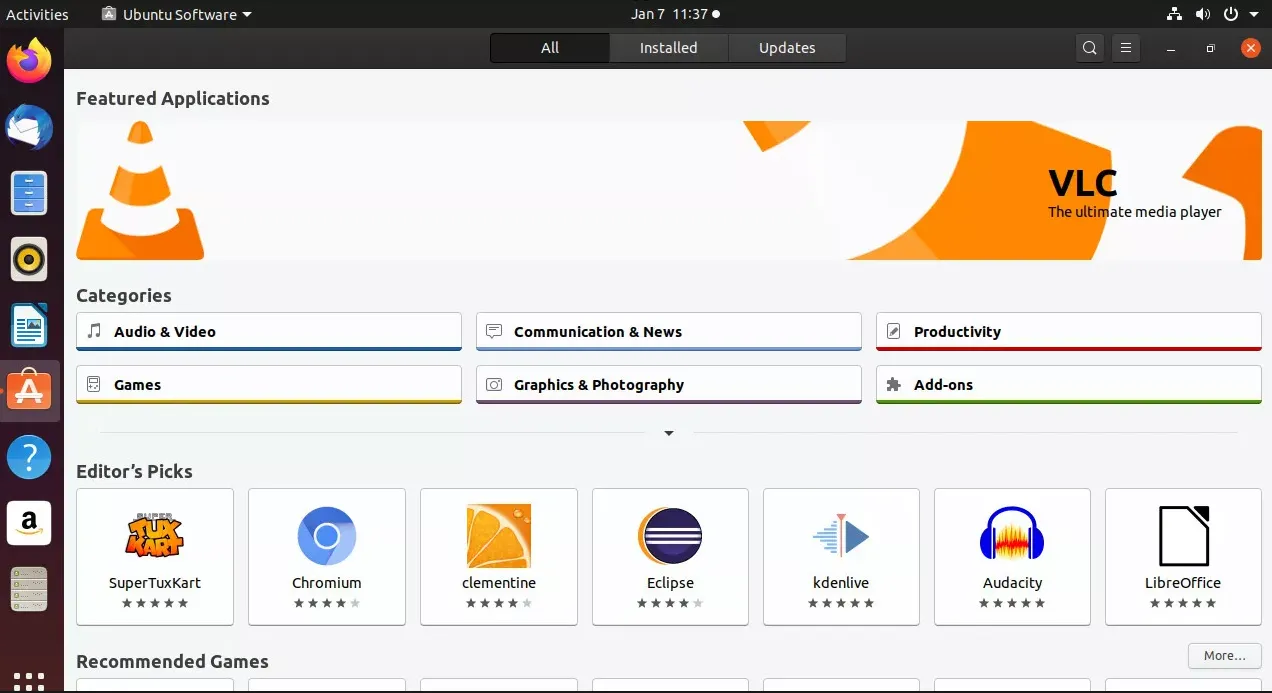Click the clementine name label
Viewport: 1272px width, 693px height.
coord(499,583)
